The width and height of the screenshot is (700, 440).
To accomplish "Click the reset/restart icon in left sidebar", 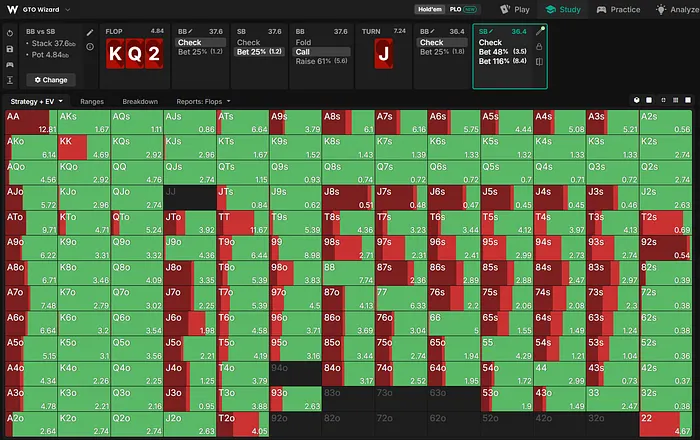I will (x=10, y=33).
